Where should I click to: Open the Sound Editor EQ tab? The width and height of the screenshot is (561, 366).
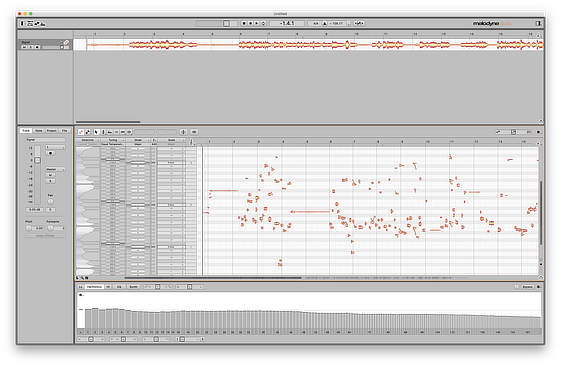119,287
